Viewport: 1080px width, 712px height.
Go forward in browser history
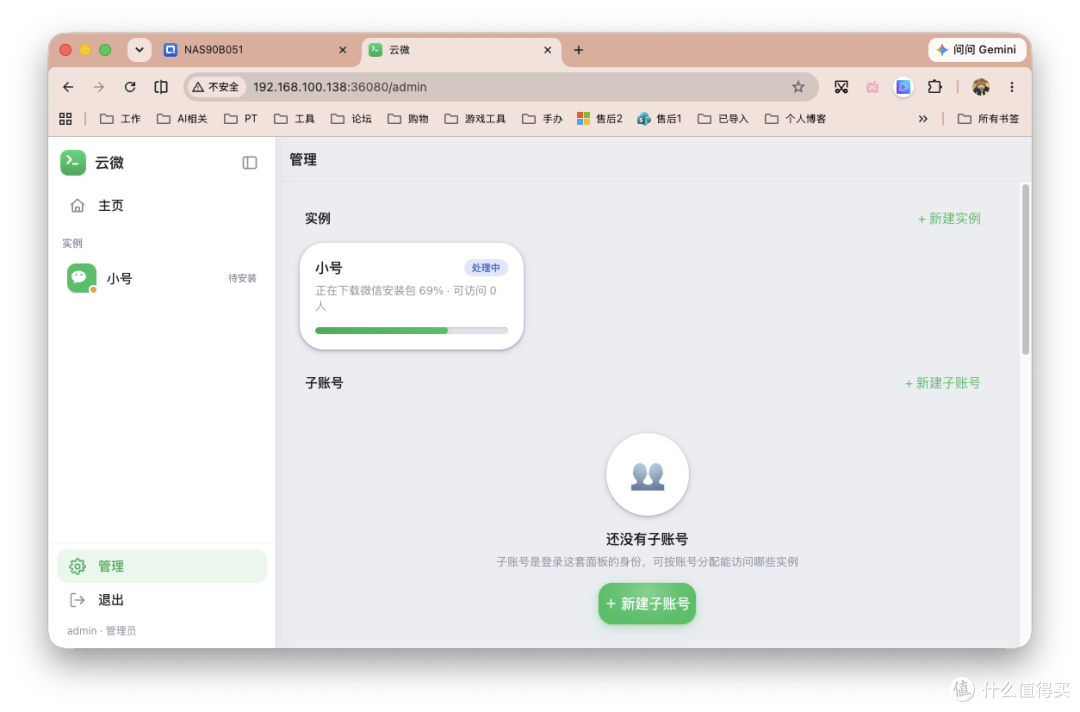pyautogui.click(x=98, y=87)
